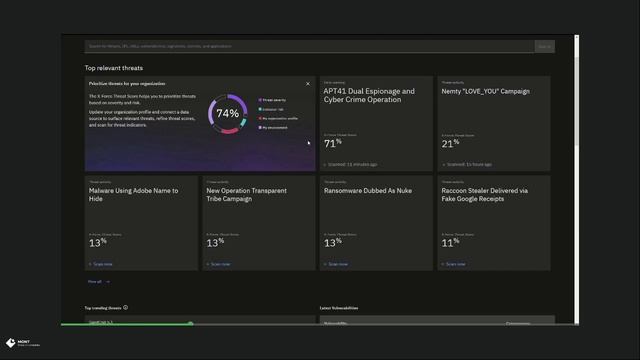Click the Prioritize threats banner title
The height and width of the screenshot is (360, 640).
pos(127,84)
